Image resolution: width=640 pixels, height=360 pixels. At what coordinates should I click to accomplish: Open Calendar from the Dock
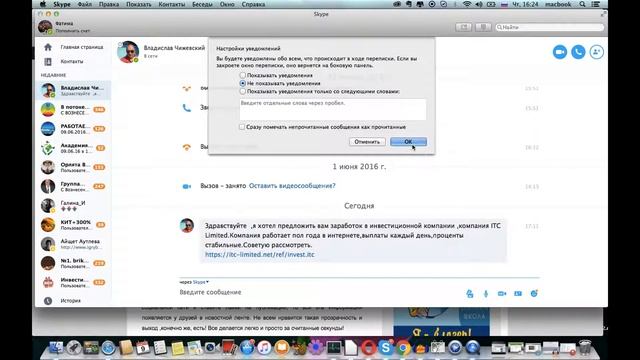[143, 348]
